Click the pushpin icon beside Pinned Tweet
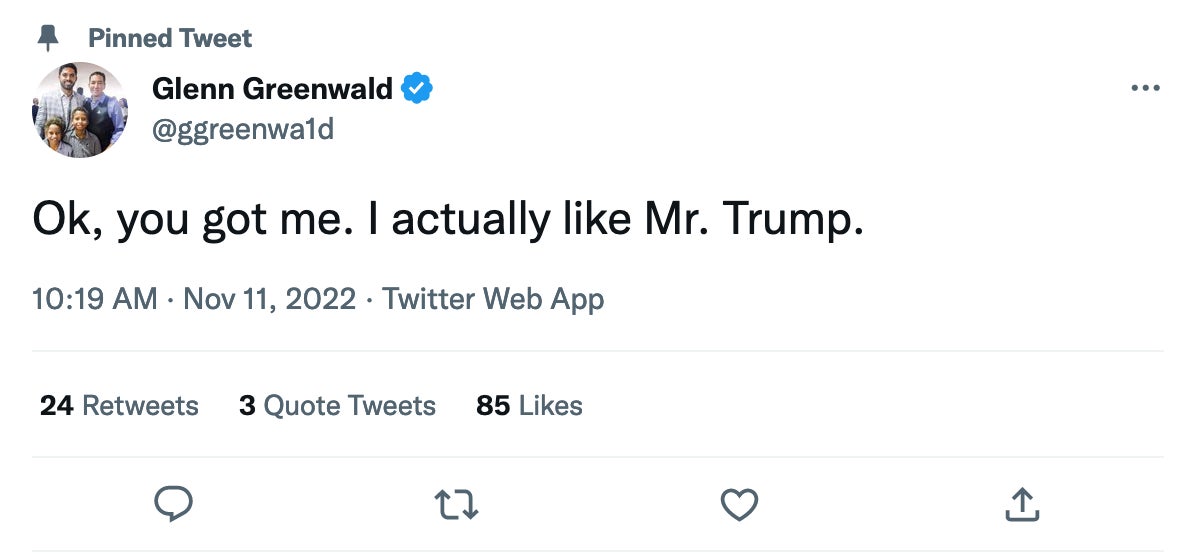Image resolution: width=1190 pixels, height=558 pixels. tap(47, 38)
